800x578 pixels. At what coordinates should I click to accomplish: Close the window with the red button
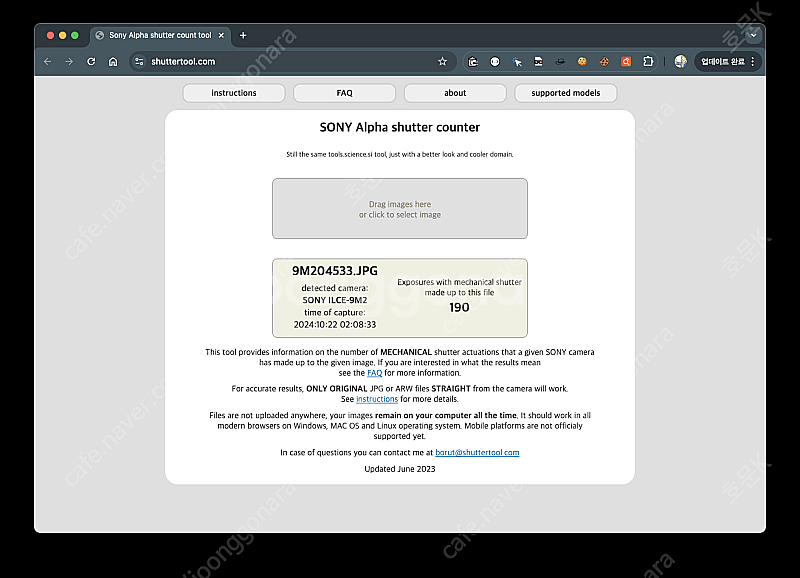[x=50, y=35]
